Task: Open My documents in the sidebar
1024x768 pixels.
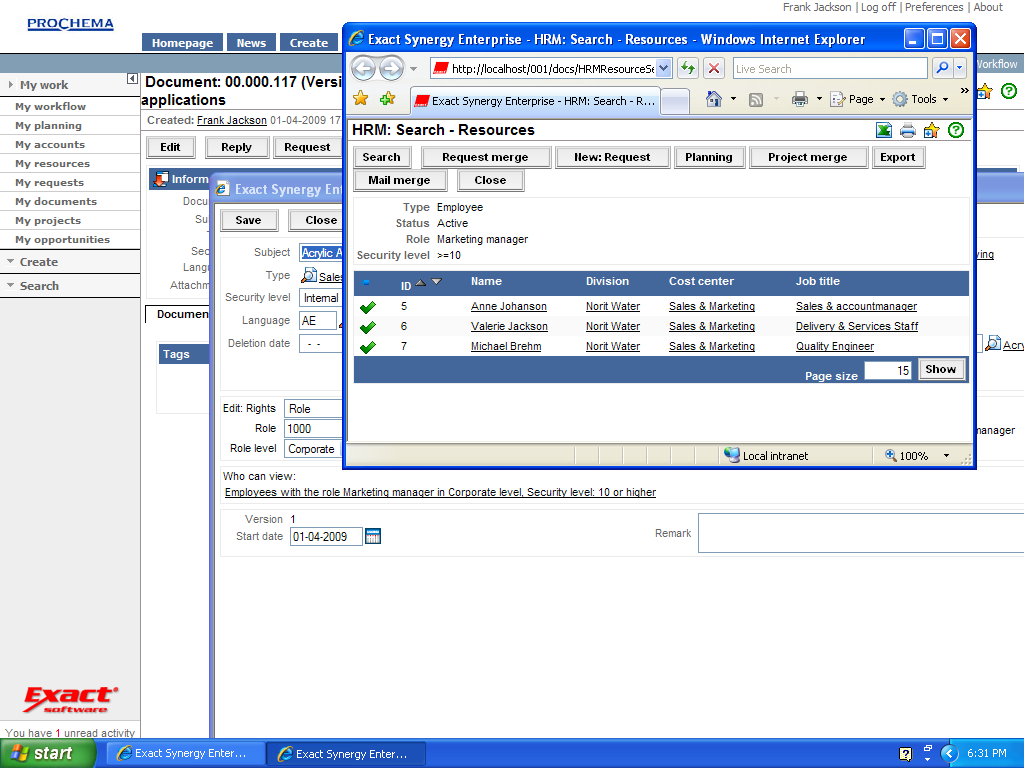Action: (56, 202)
